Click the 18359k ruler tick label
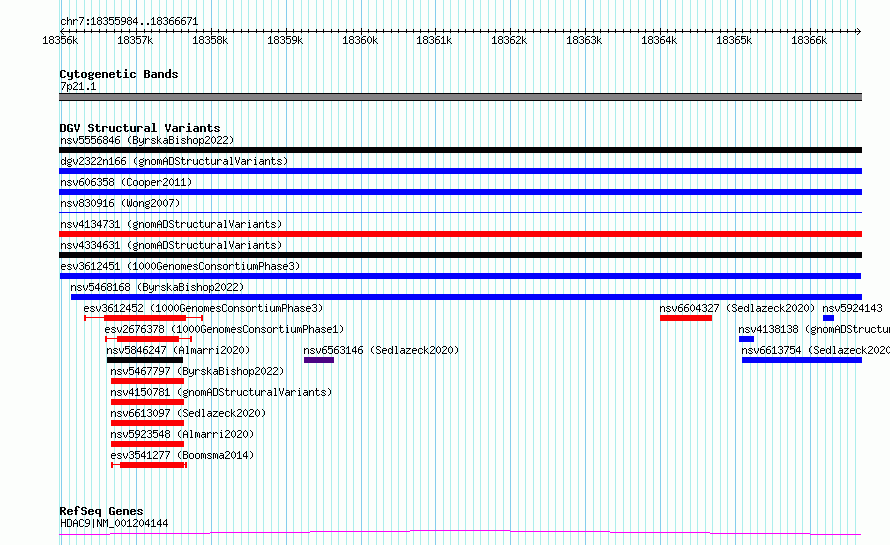This screenshot has width=890, height=545. pyautogui.click(x=285, y=40)
